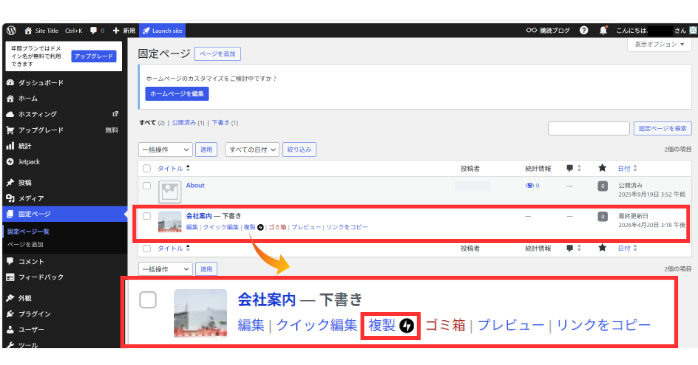Click 編集 under 会社案内
698x365 pixels.
pyautogui.click(x=192, y=227)
